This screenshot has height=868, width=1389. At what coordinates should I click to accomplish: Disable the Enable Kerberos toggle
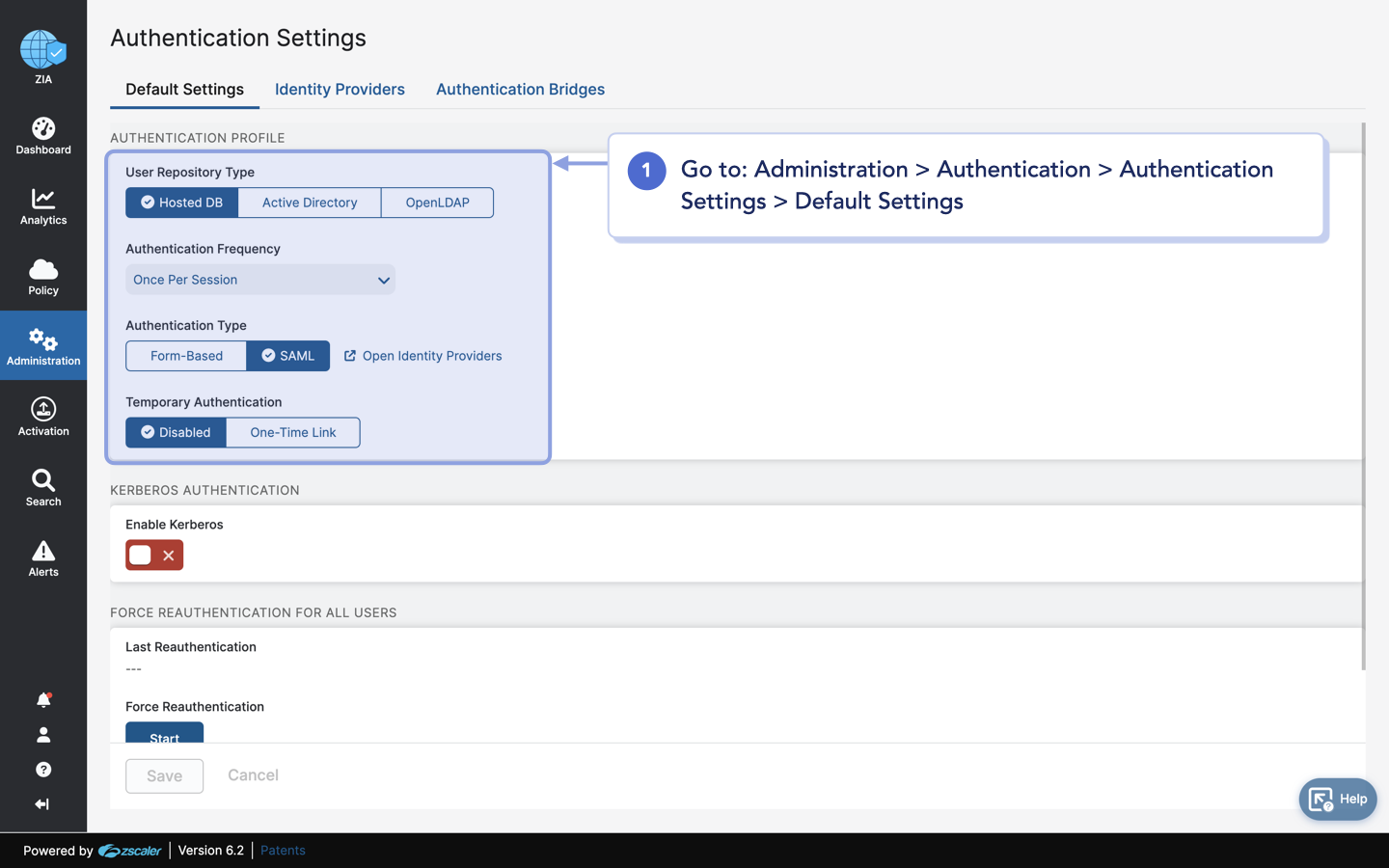(153, 555)
